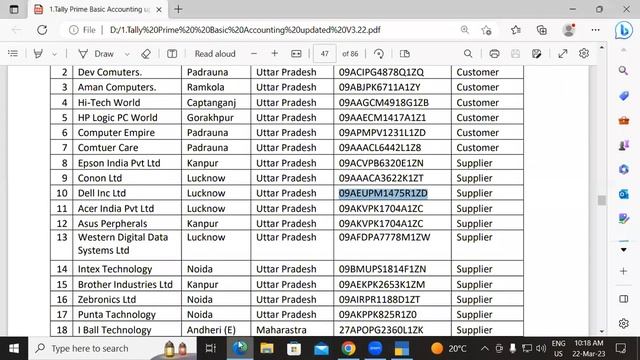Click the Dell Inc Ltd cell
The image size is (640, 360).
pyautogui.click(x=127, y=193)
